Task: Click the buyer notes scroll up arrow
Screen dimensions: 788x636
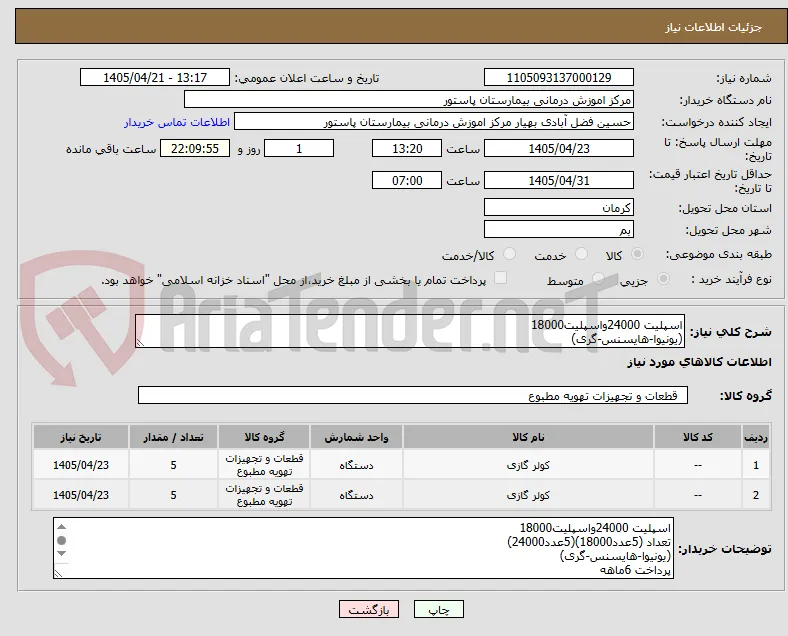Action: 61,526
